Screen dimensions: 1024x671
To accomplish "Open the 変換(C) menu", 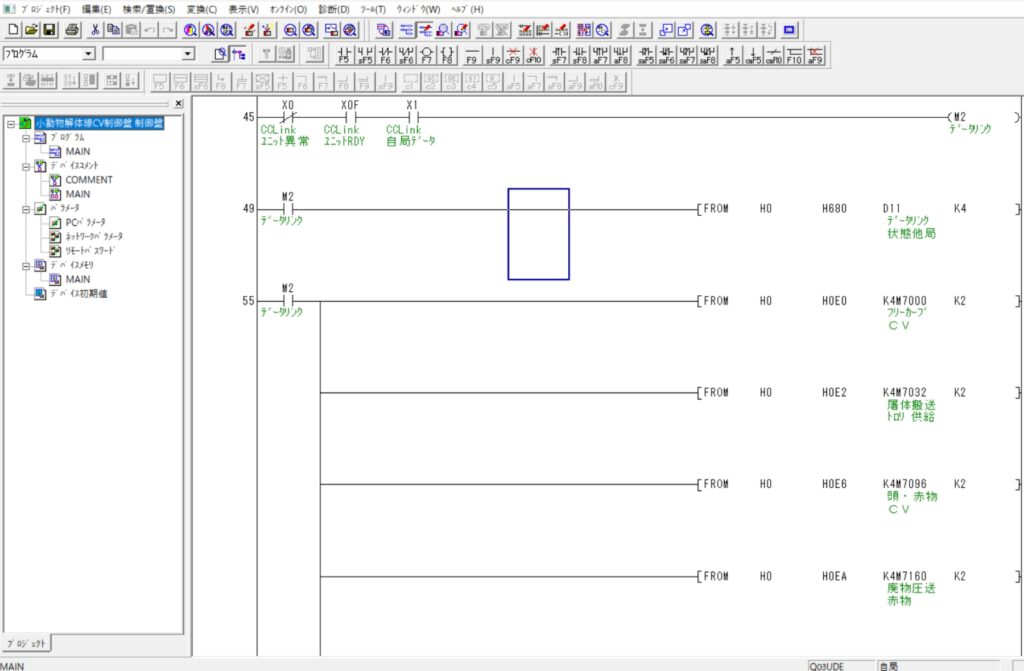I will [x=200, y=8].
